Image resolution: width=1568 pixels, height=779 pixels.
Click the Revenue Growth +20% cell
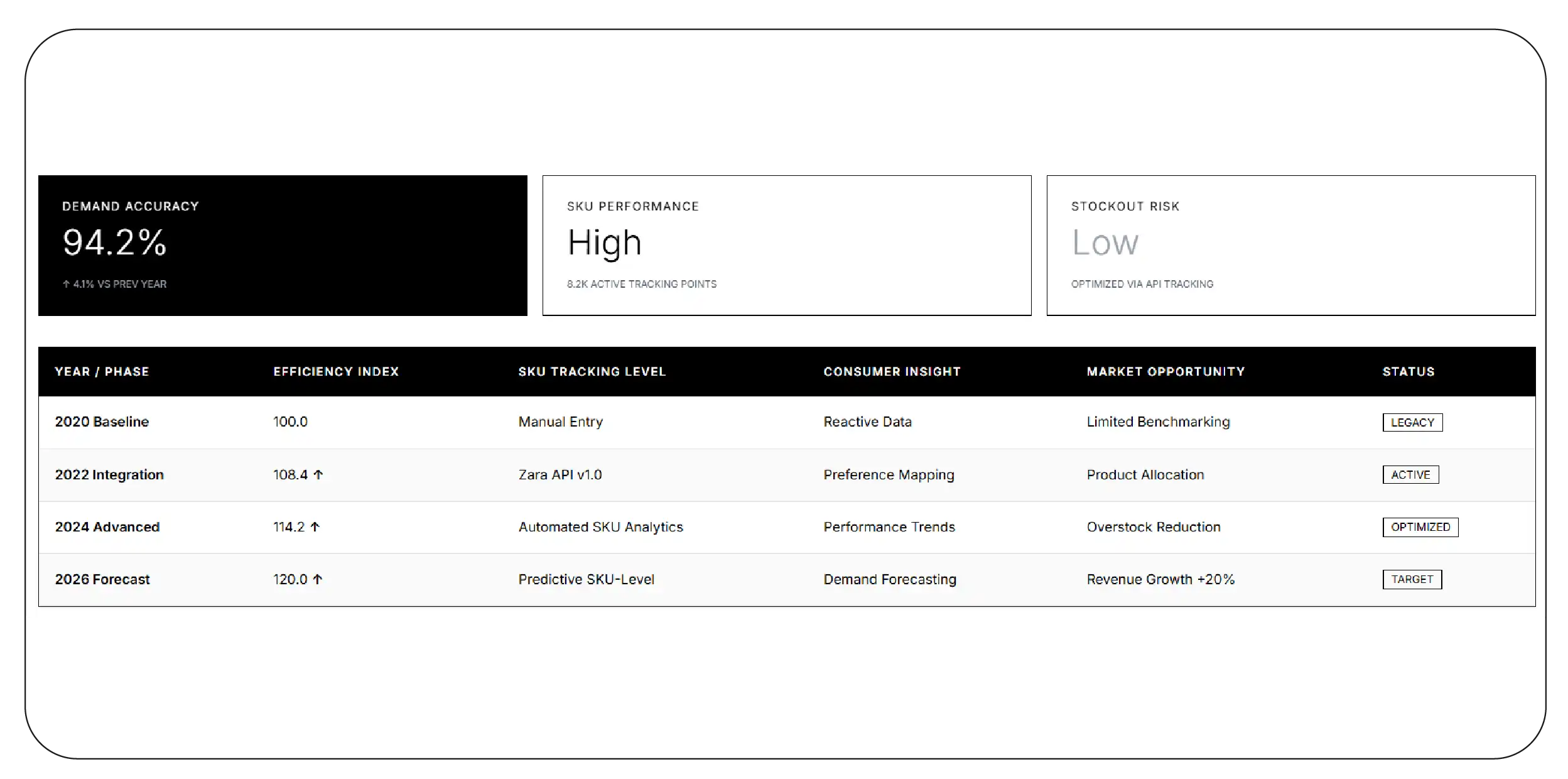pos(1161,579)
